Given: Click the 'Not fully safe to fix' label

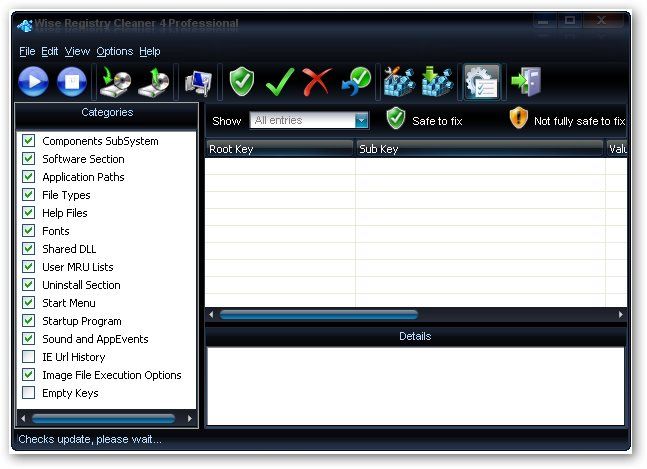Looking at the screenshot, I should click(x=579, y=121).
